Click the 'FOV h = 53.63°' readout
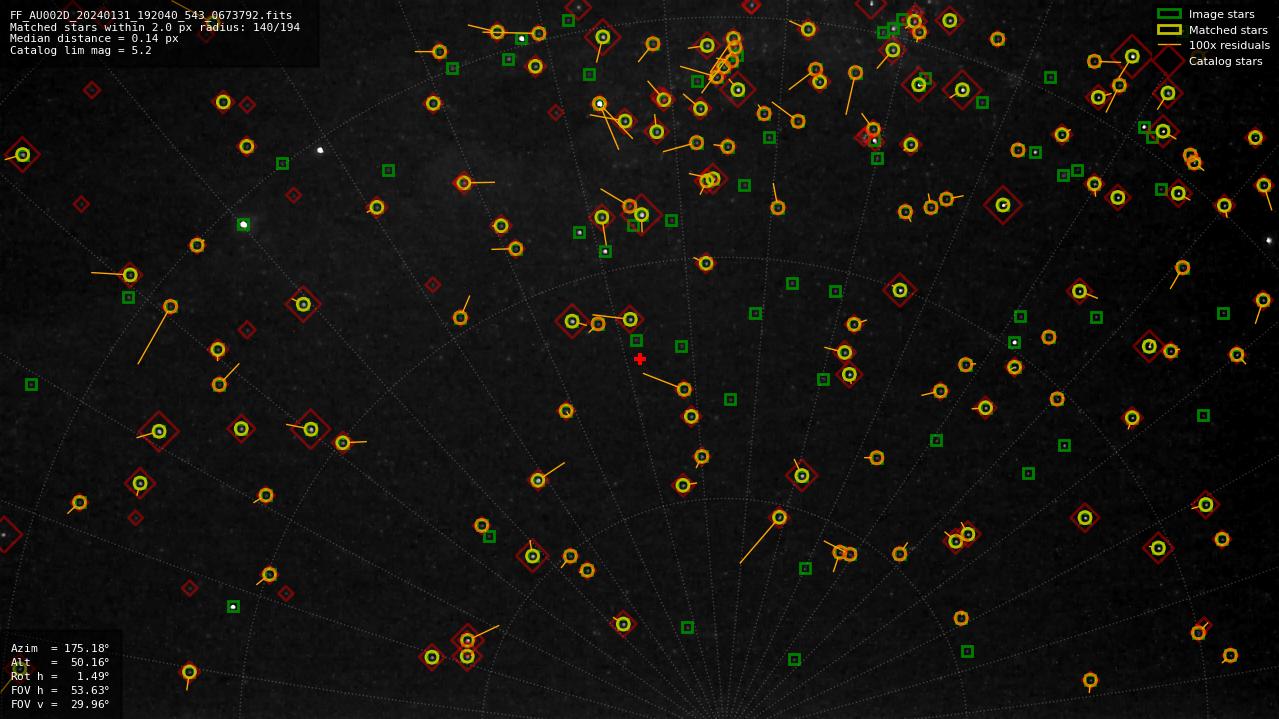Viewport: 1279px width, 719px height. click(60, 690)
